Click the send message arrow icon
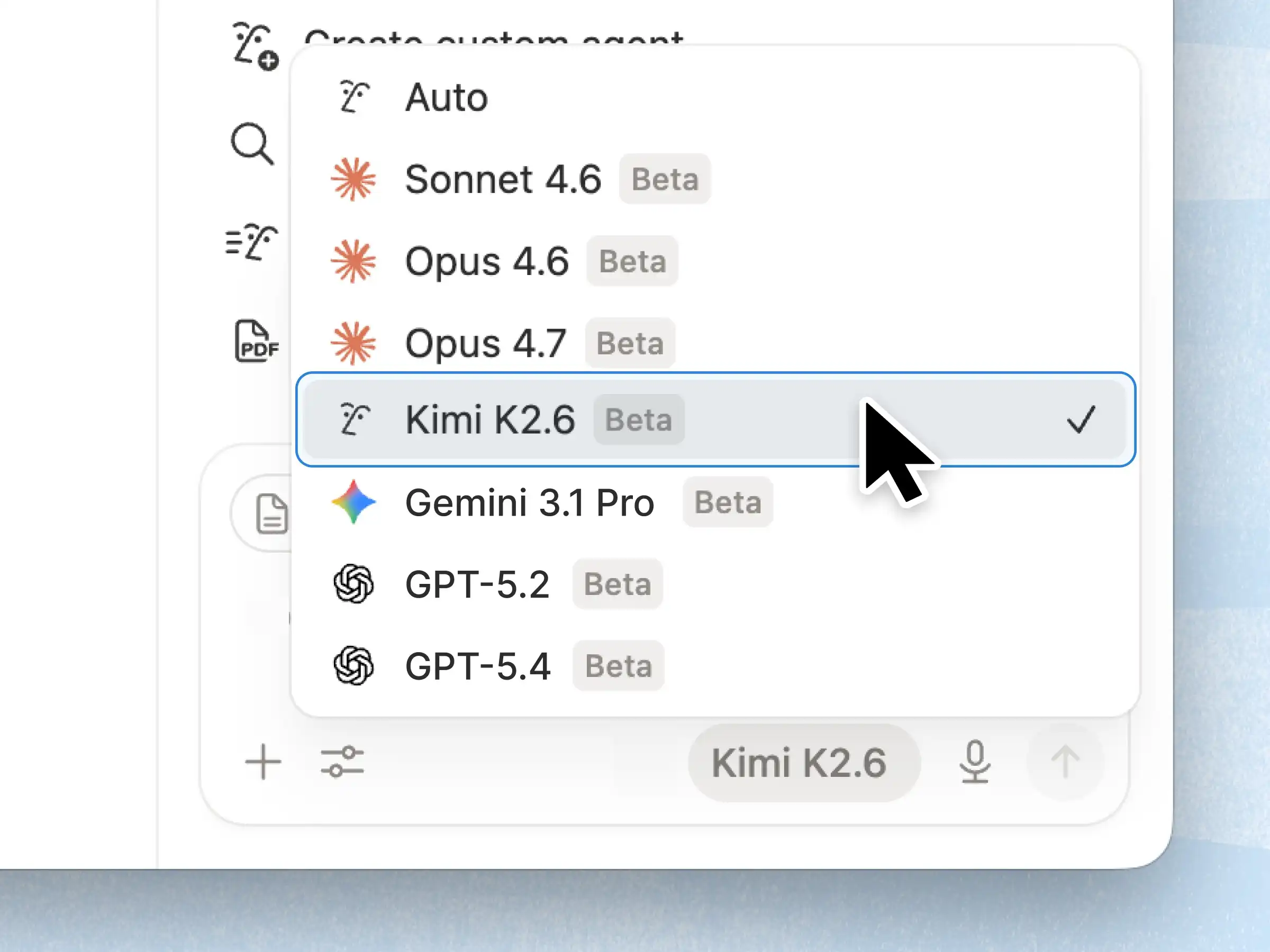Viewport: 1270px width, 952px height. [x=1066, y=762]
